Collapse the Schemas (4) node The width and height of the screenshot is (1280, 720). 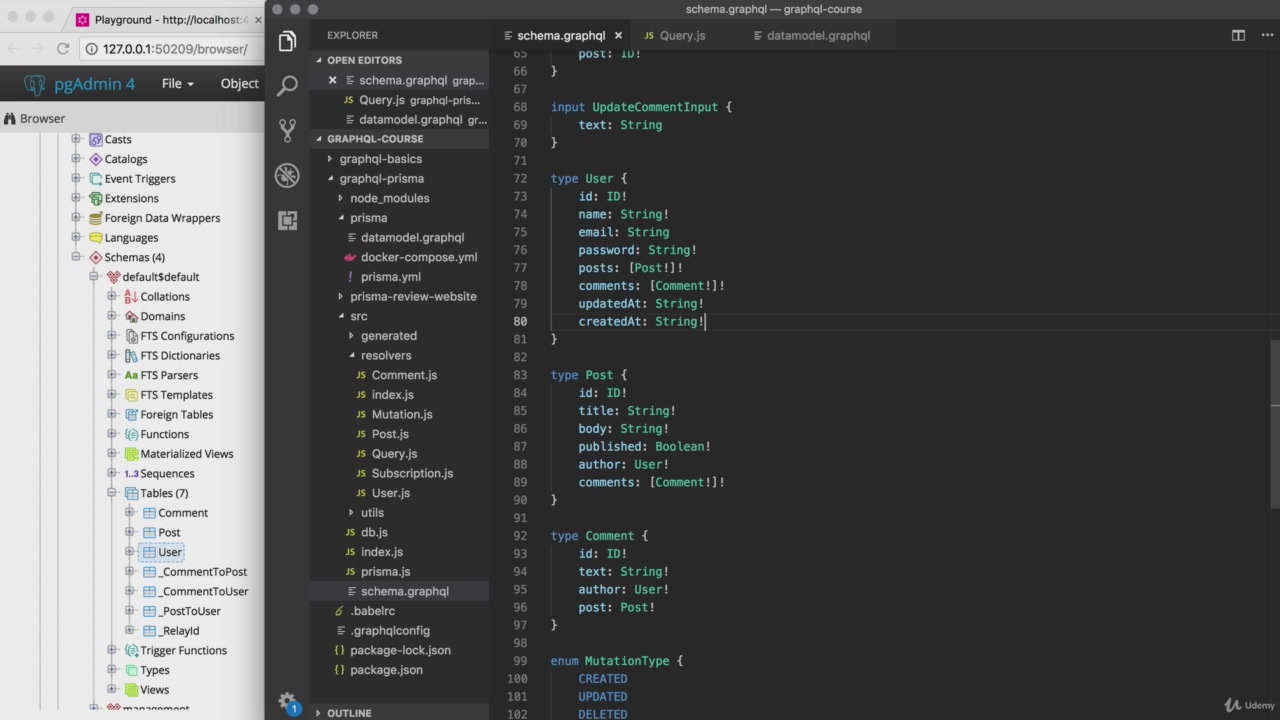tap(76, 257)
